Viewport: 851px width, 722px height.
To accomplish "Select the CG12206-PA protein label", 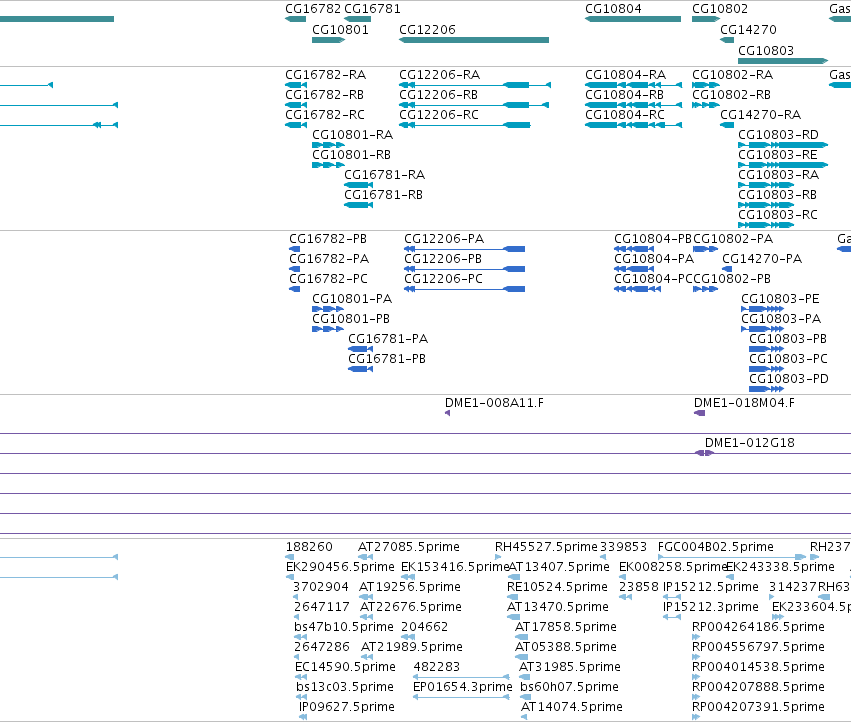I will (444, 239).
